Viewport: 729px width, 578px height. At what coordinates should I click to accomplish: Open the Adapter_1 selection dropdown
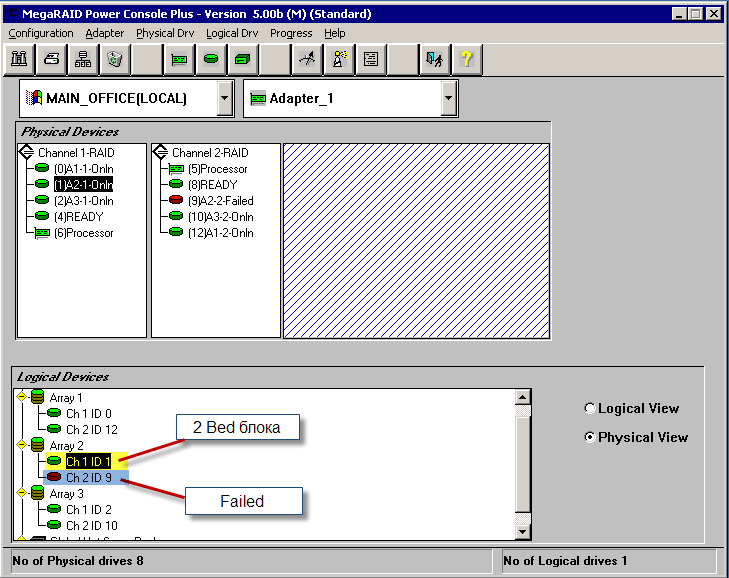pos(449,98)
